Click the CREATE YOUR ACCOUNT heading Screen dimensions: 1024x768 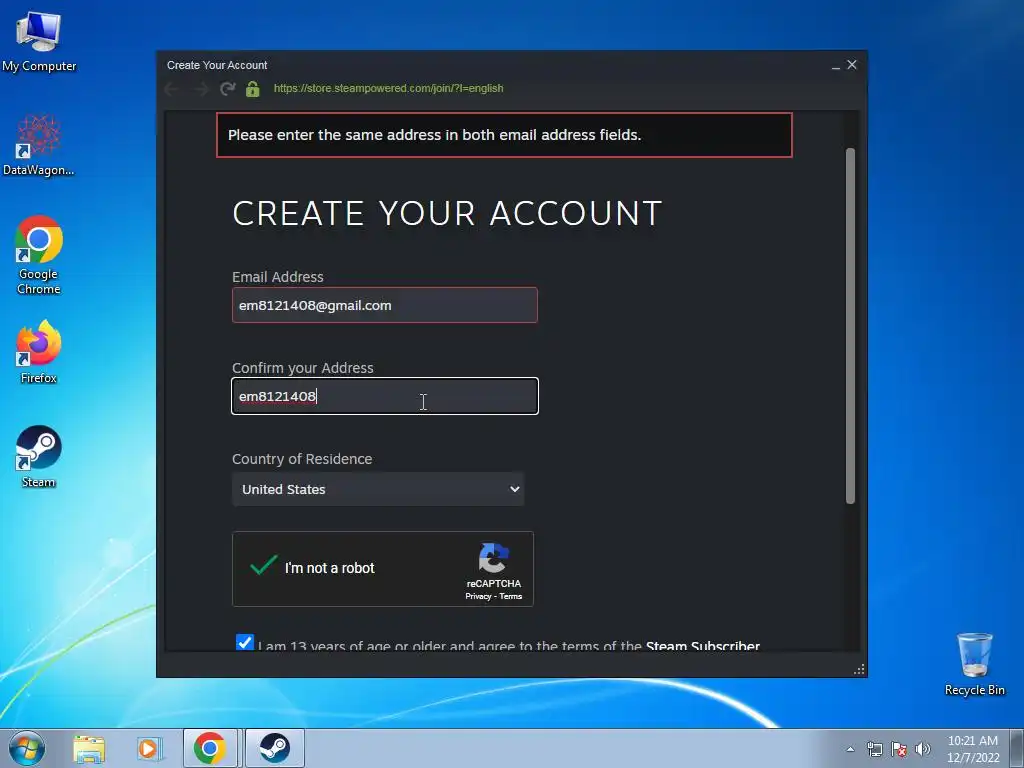tap(447, 214)
